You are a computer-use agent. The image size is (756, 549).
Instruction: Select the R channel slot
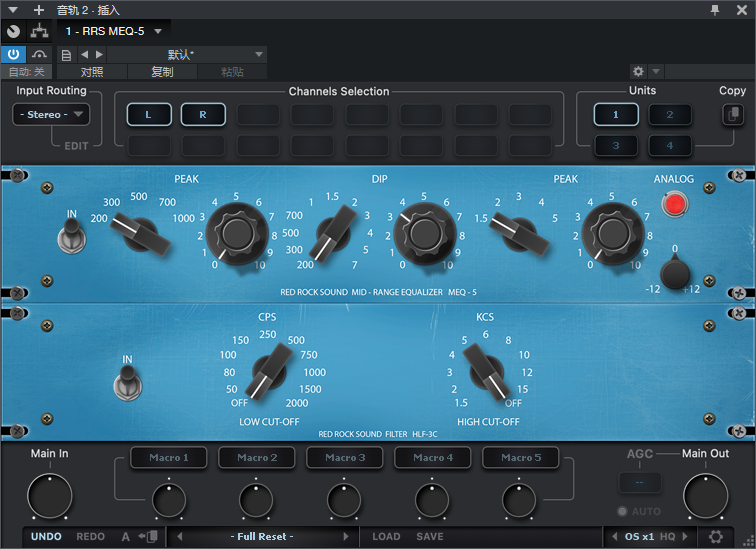pos(203,115)
